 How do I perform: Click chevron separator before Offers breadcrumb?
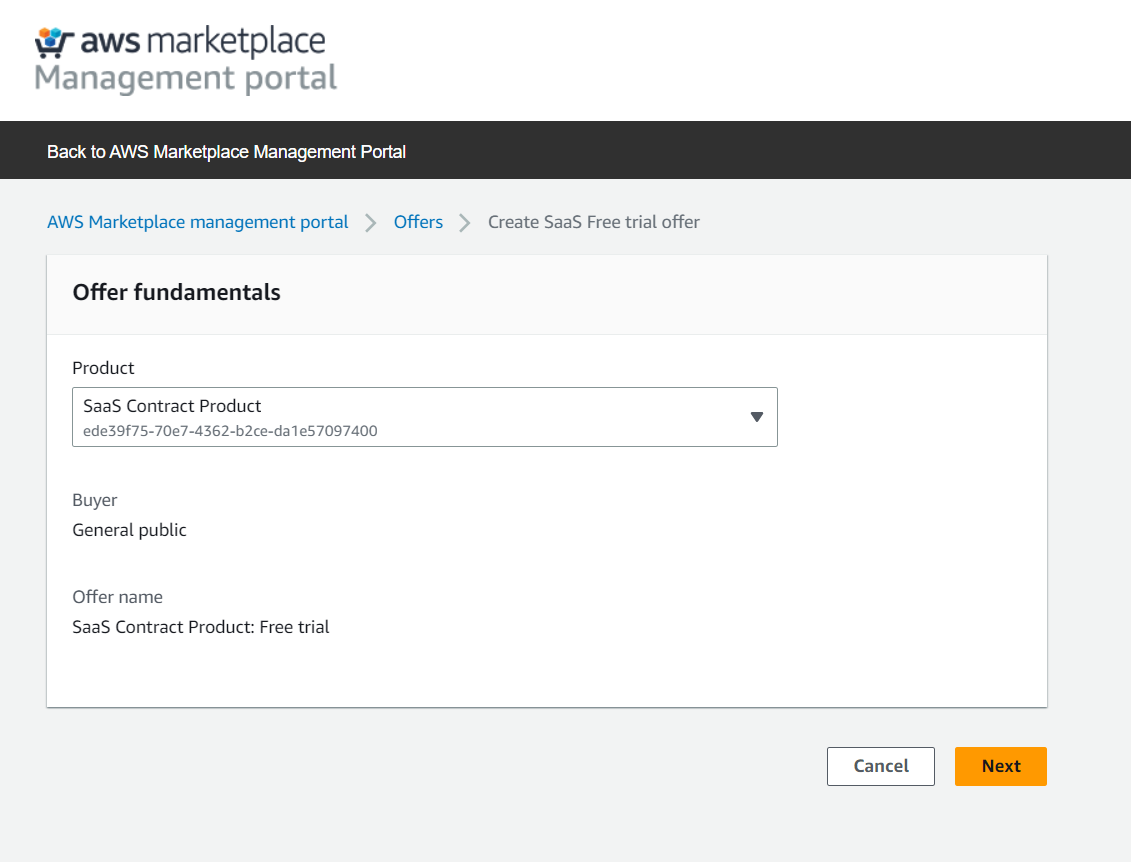(371, 223)
